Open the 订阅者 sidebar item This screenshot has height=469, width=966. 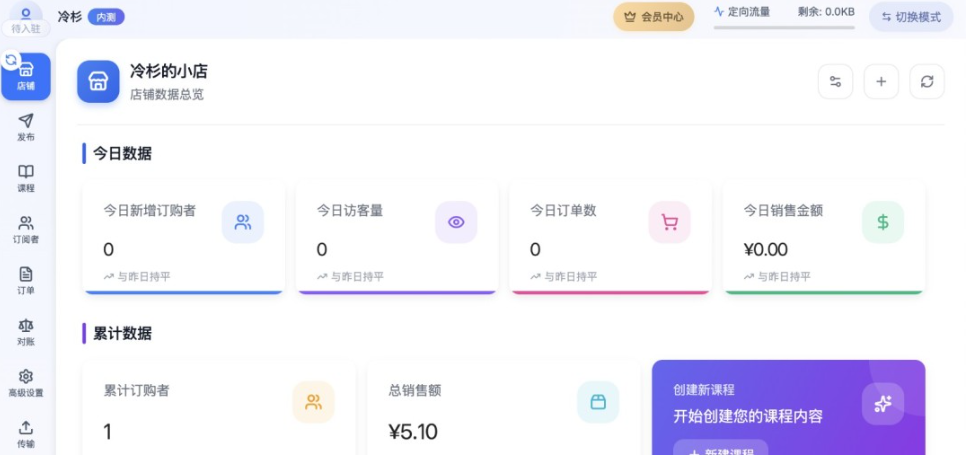coord(26,230)
